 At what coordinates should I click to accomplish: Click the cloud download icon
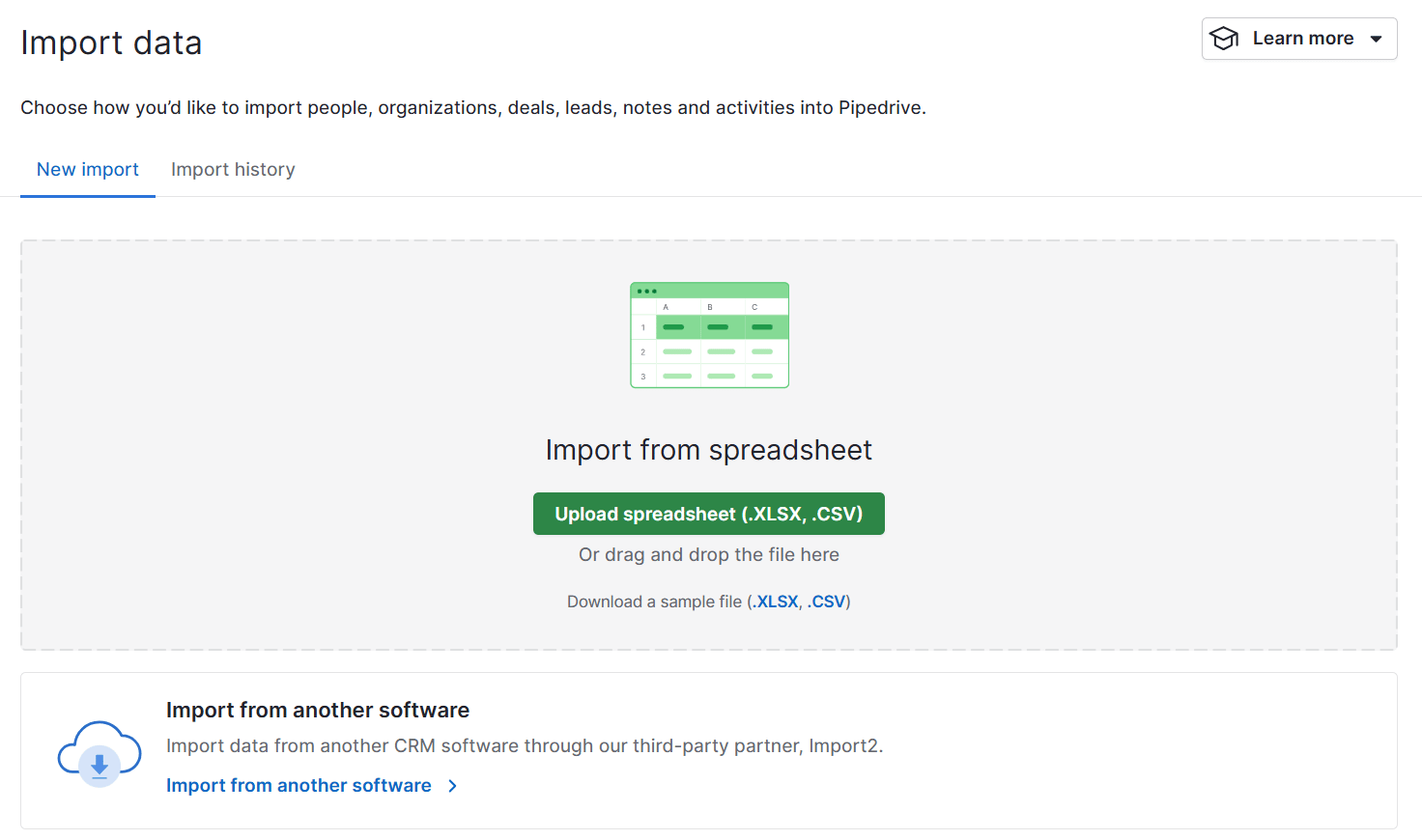[100, 753]
